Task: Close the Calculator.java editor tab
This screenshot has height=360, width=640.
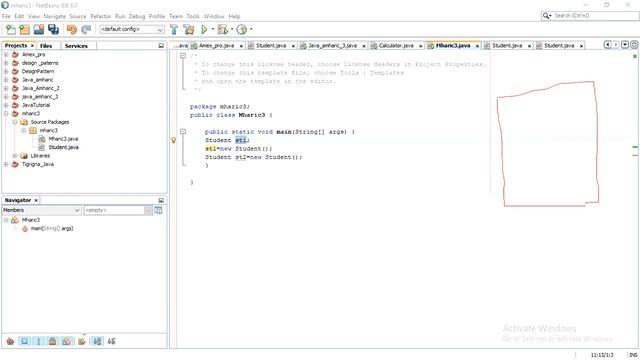Action: click(420, 46)
